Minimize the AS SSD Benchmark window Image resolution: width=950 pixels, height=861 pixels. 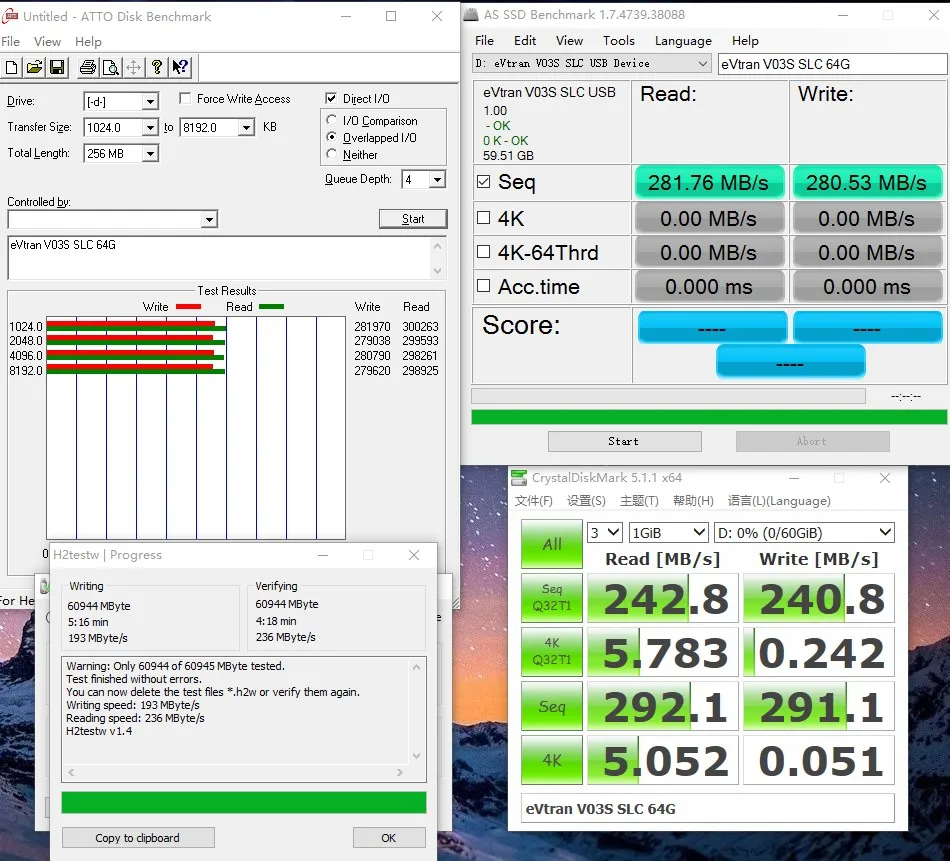(x=843, y=15)
